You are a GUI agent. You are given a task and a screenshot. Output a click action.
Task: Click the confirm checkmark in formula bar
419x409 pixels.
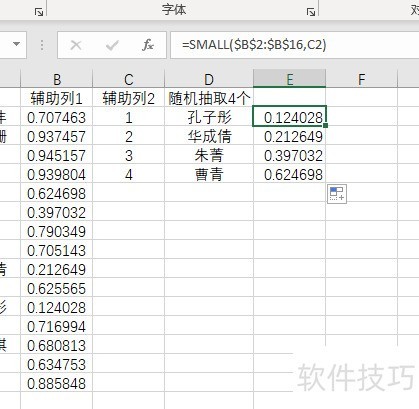coord(112,45)
